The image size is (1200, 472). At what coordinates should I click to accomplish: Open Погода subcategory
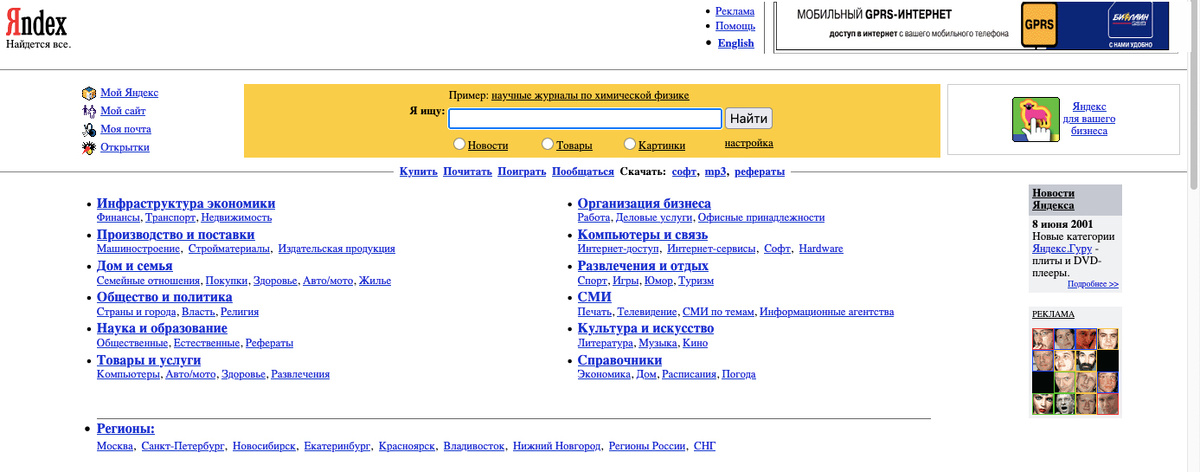[739, 374]
